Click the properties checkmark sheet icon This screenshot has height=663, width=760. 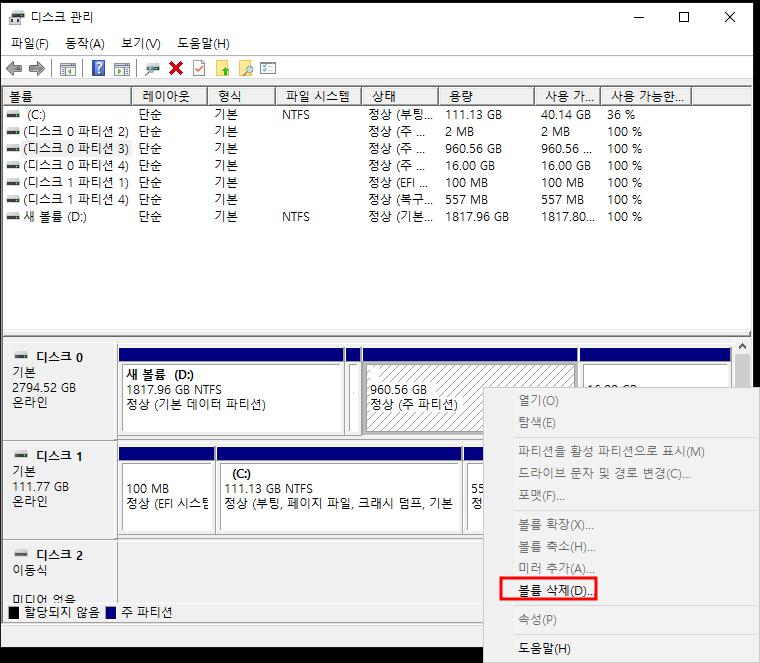[x=199, y=68]
